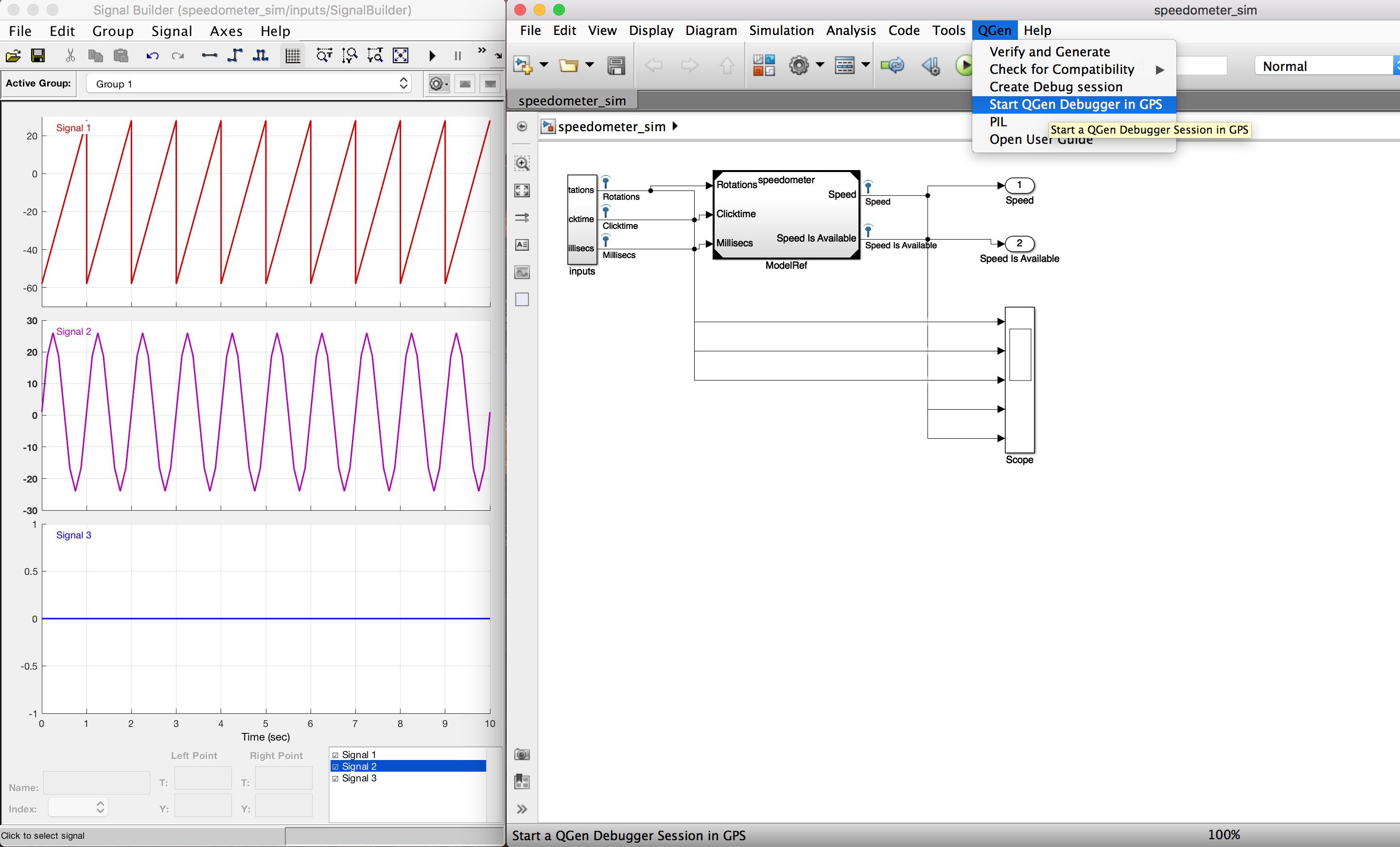The image size is (1400, 847).
Task: Select the Zoom in T (time) icon
Action: (324, 55)
